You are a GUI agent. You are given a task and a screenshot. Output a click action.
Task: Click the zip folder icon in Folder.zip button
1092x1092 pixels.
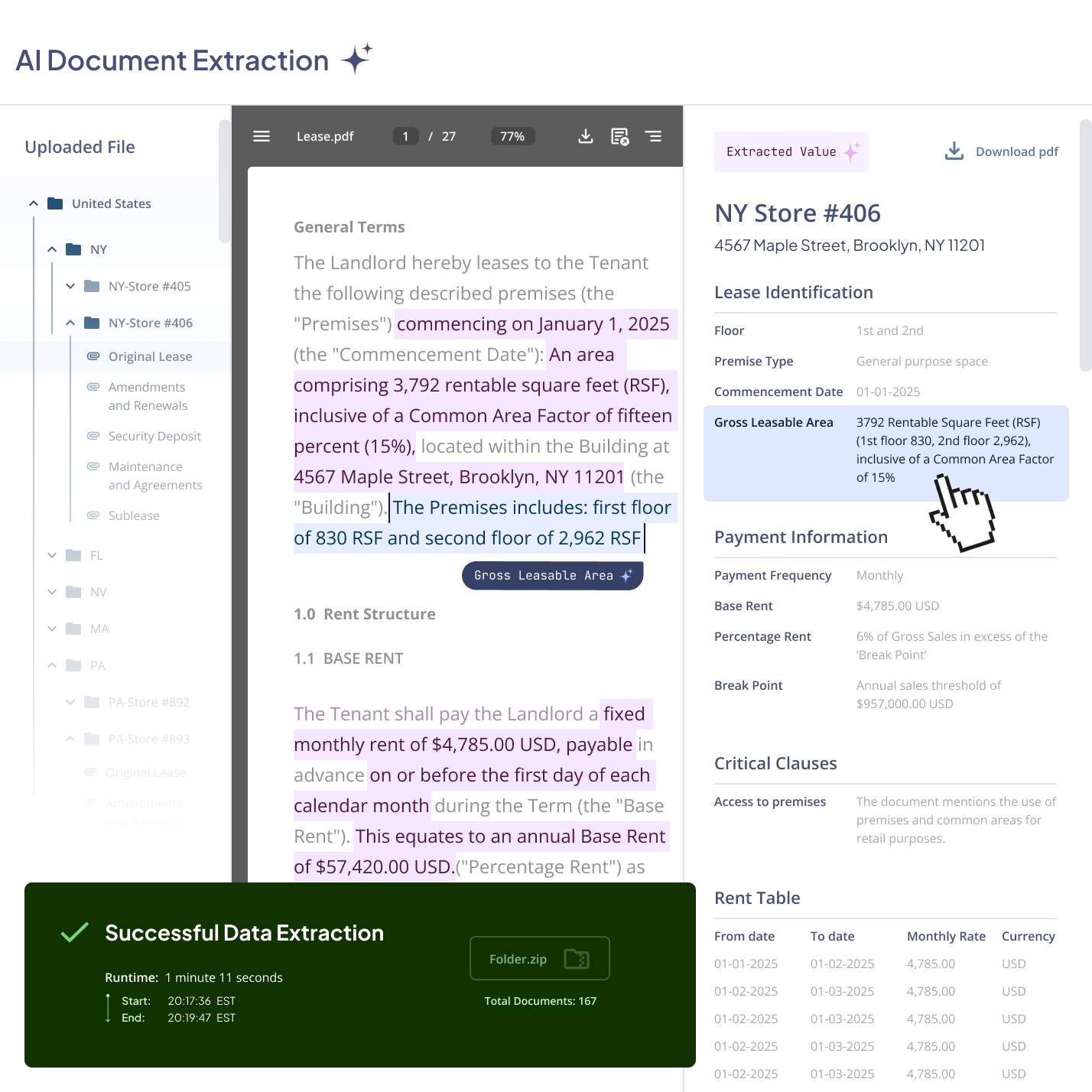coord(577,959)
